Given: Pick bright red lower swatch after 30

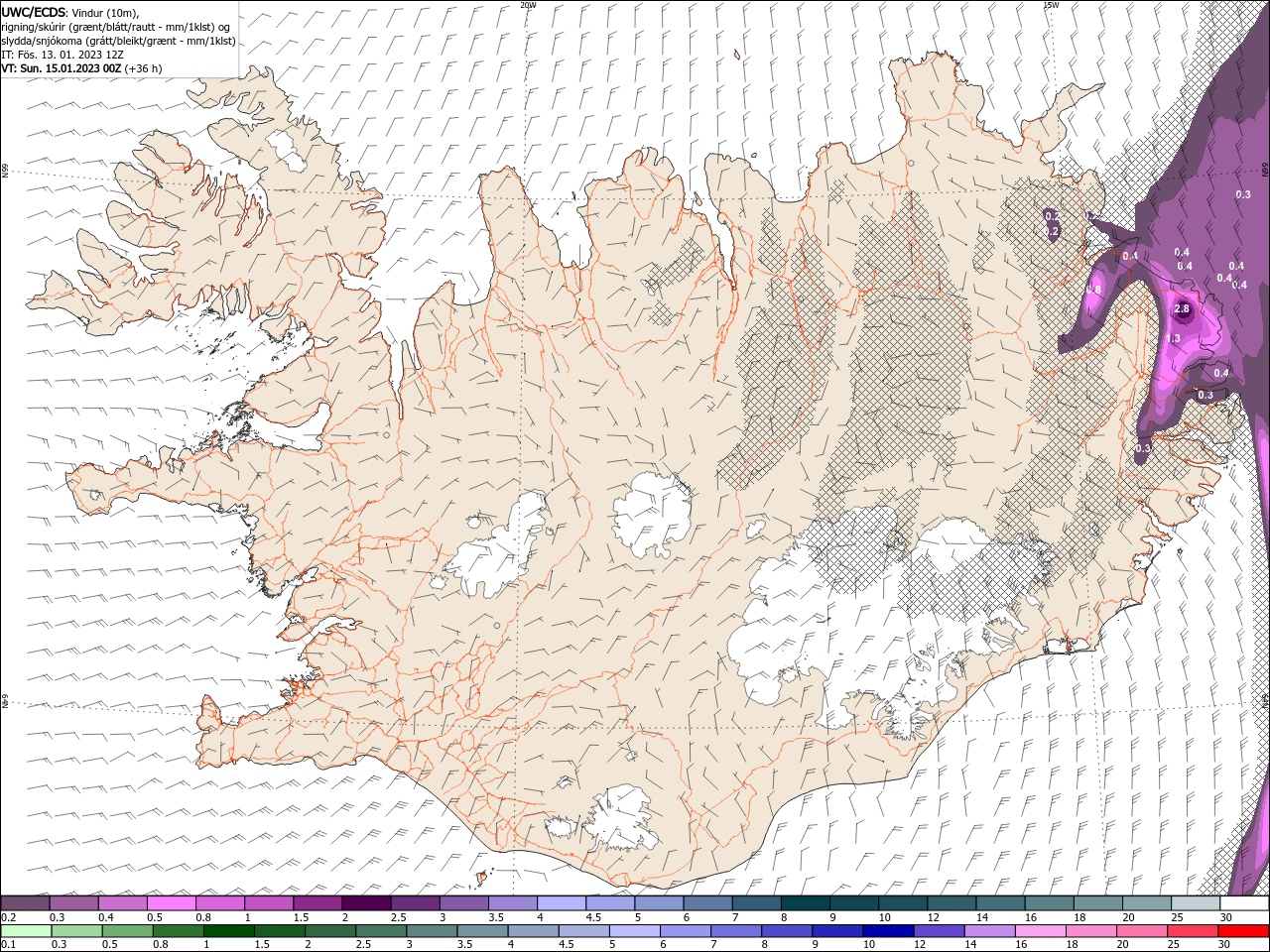Looking at the screenshot, I should [x=1243, y=931].
